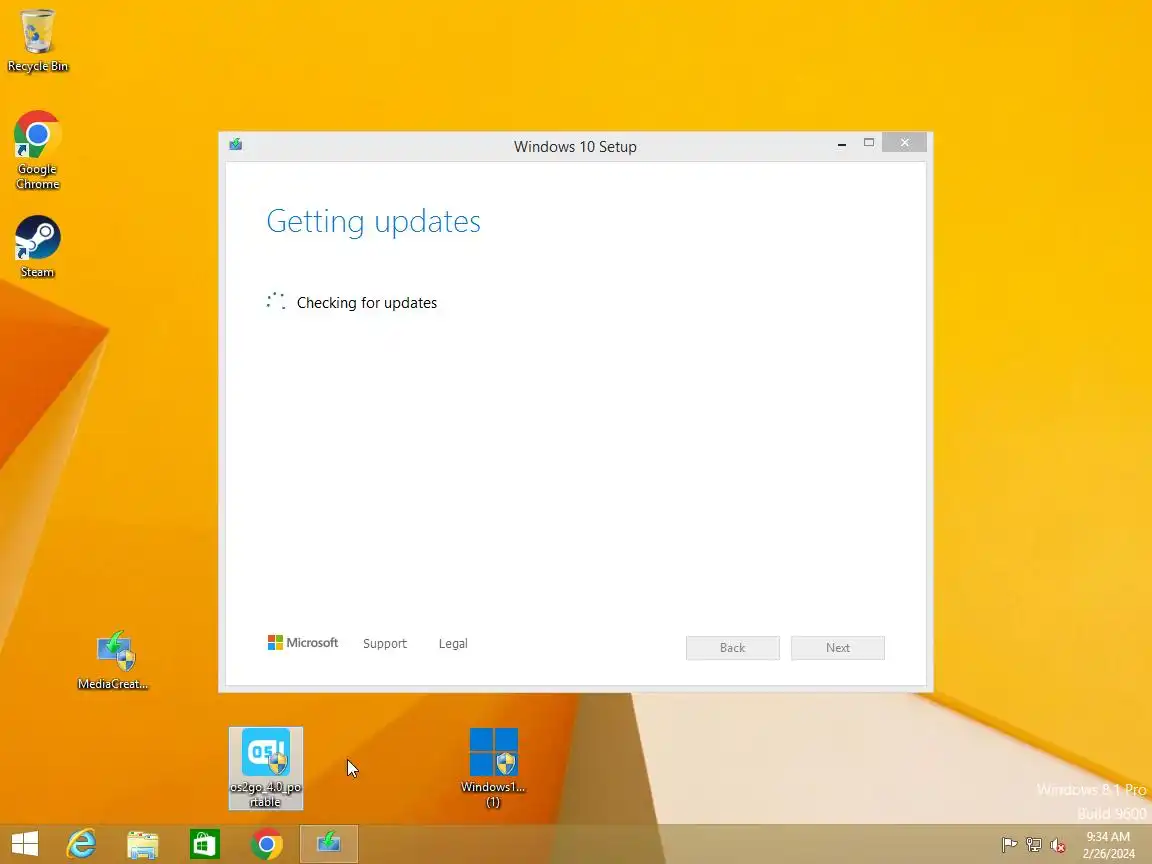Viewport: 1152px width, 864px height.
Task: Select the Steam desktop shortcut
Action: (x=37, y=246)
